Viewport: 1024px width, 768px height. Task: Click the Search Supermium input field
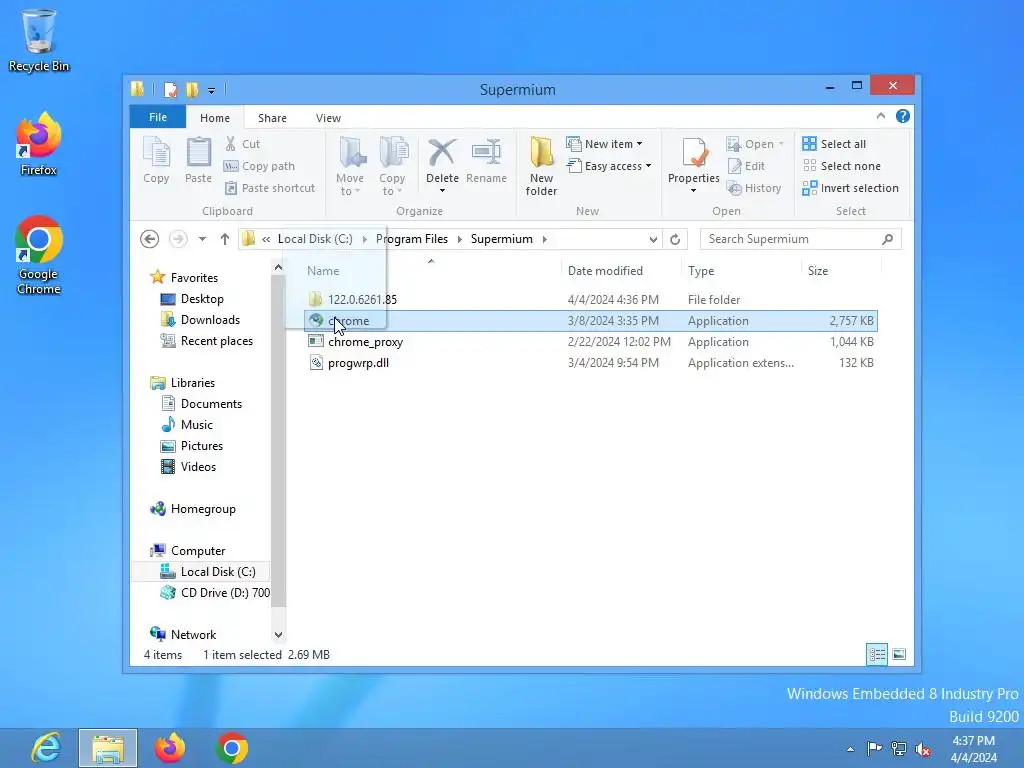click(x=800, y=239)
